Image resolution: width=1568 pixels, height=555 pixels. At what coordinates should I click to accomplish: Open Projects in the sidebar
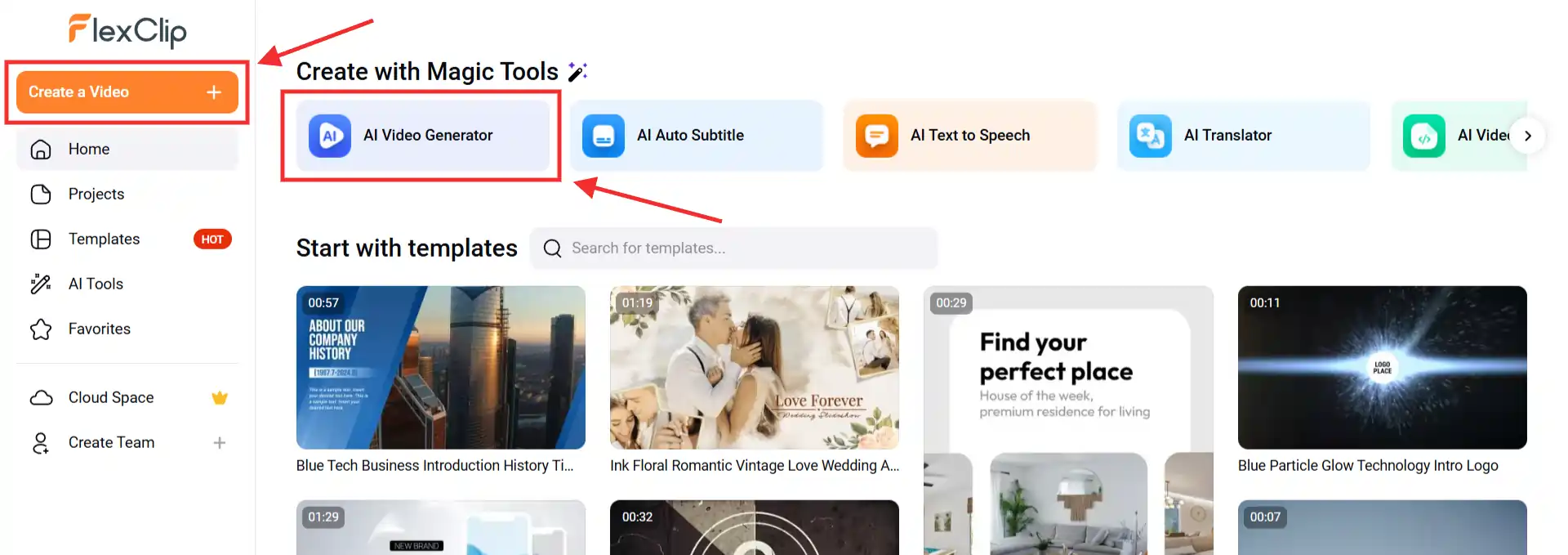pos(127,194)
